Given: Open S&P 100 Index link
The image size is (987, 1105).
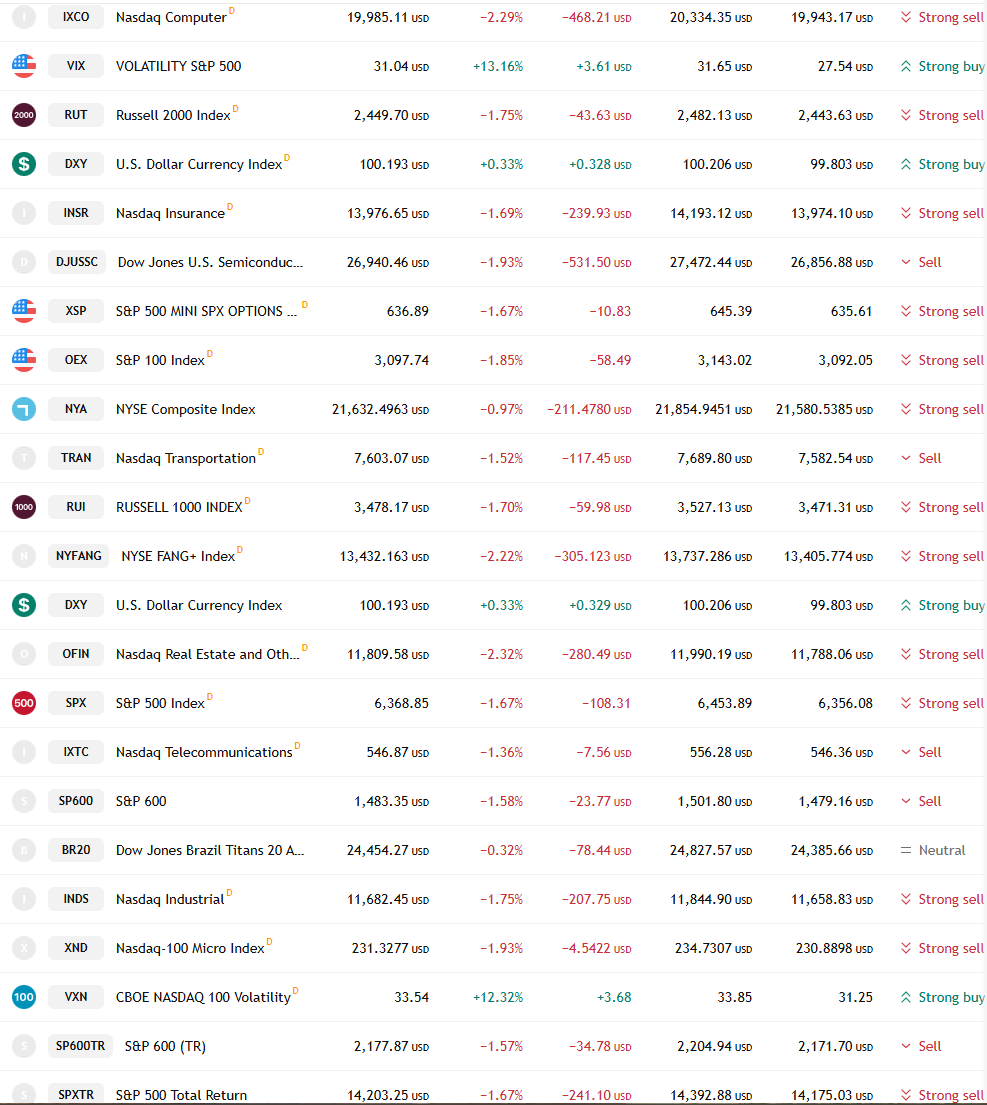Looking at the screenshot, I should pos(160,360).
